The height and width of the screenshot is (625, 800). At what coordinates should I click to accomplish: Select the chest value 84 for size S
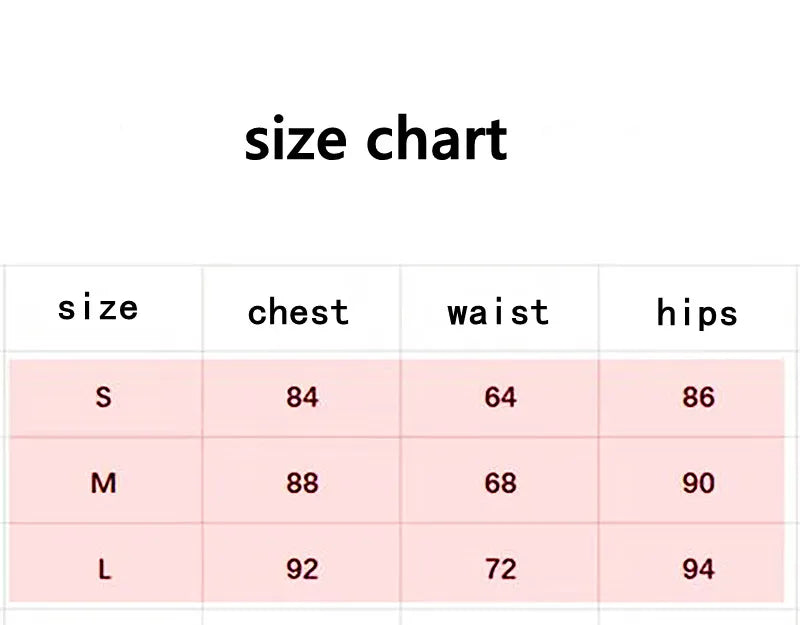point(302,397)
